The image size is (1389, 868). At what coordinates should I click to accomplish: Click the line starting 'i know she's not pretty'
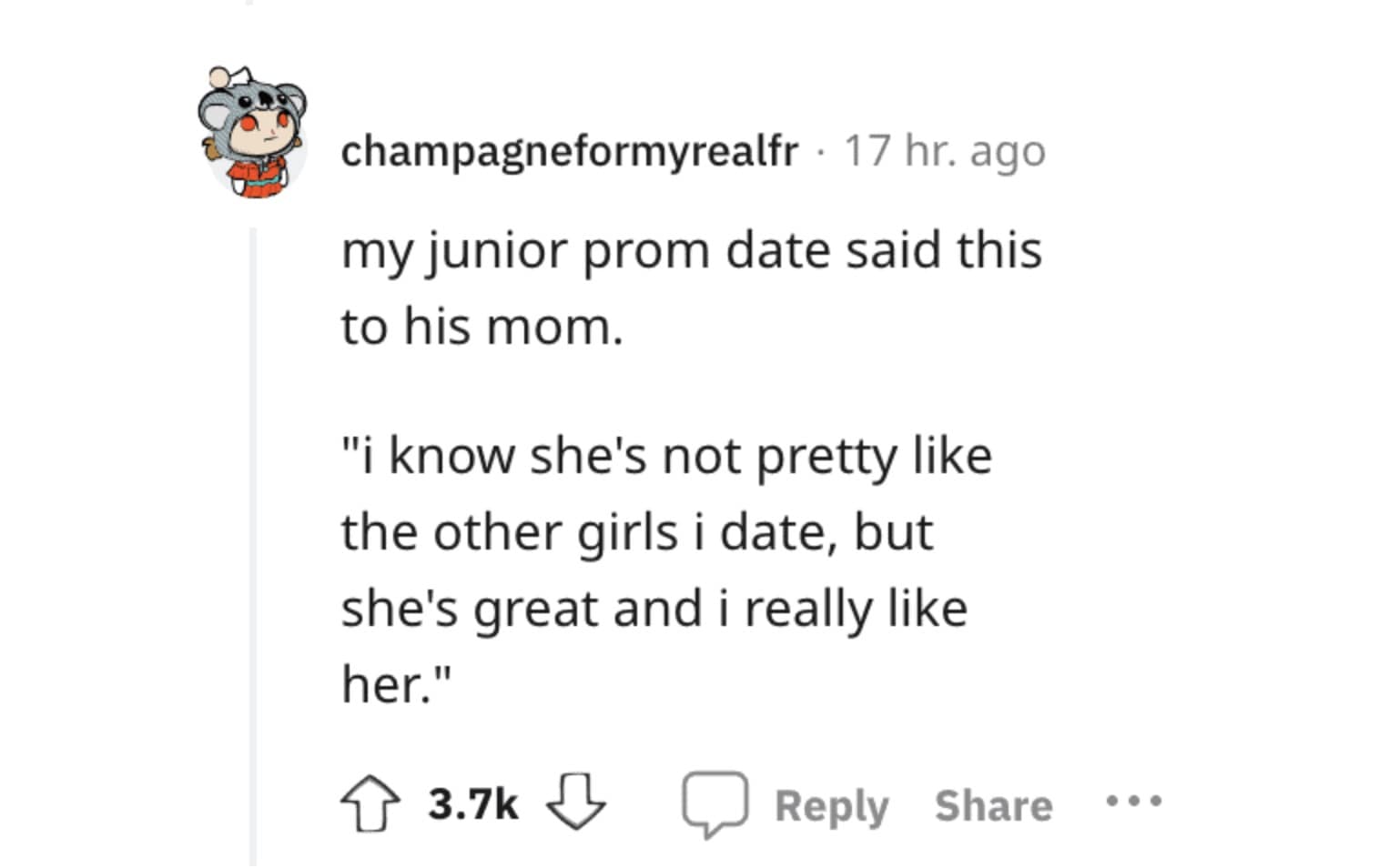point(666,456)
